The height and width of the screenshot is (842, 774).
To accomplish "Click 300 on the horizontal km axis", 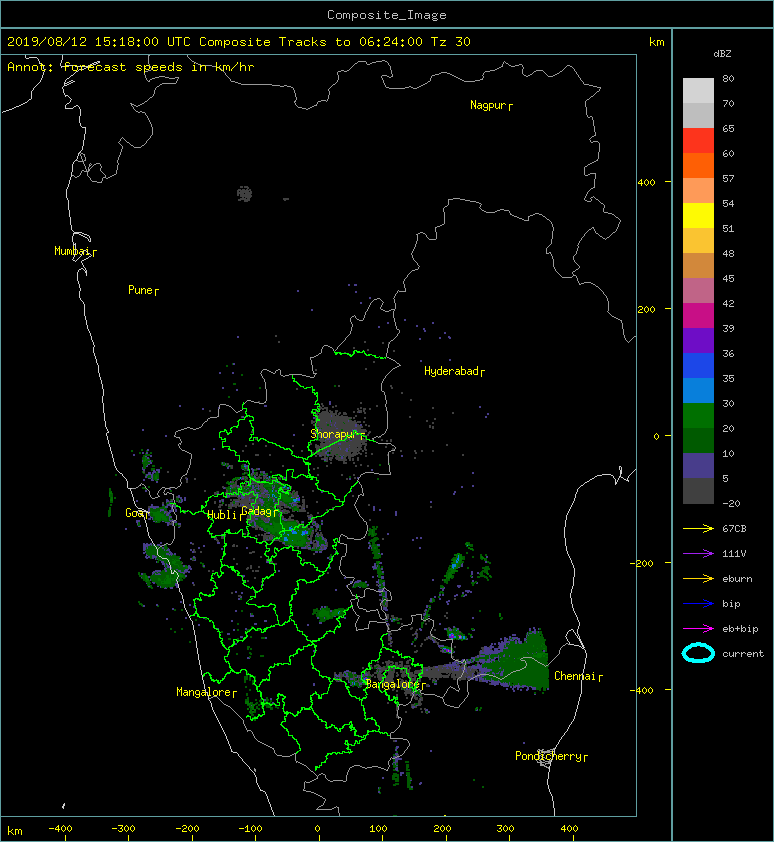I will click(505, 829).
